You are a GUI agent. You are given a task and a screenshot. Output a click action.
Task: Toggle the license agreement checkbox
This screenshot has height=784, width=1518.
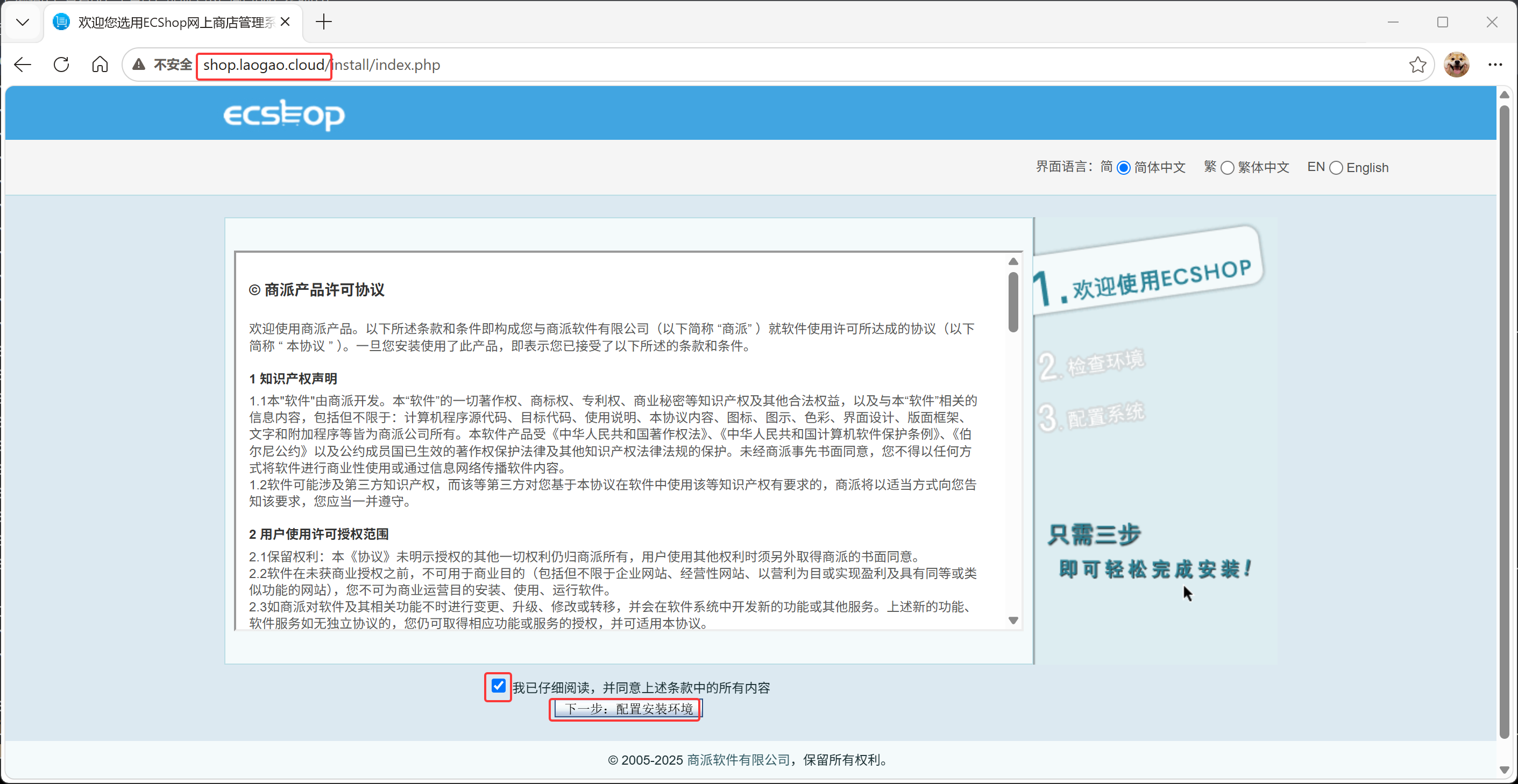click(x=499, y=686)
